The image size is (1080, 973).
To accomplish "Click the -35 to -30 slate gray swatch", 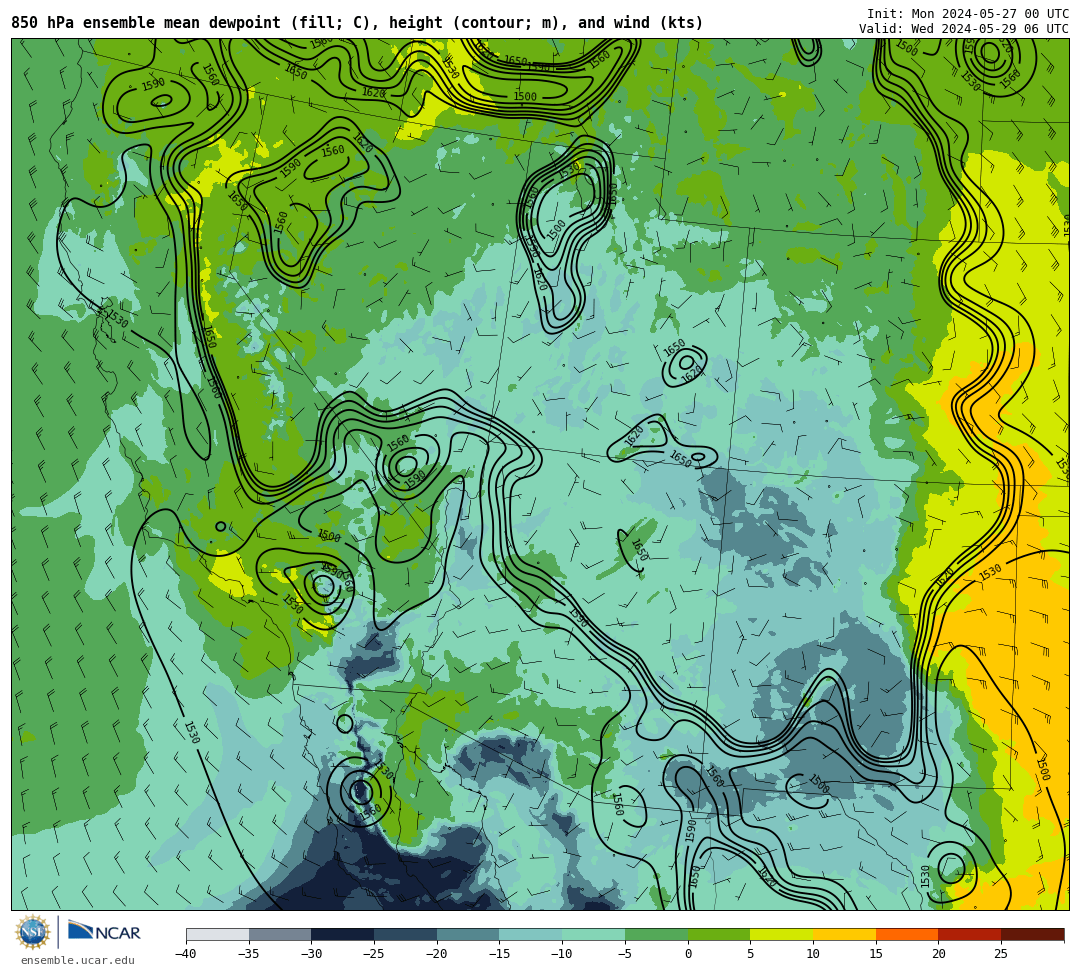I will coord(280,934).
